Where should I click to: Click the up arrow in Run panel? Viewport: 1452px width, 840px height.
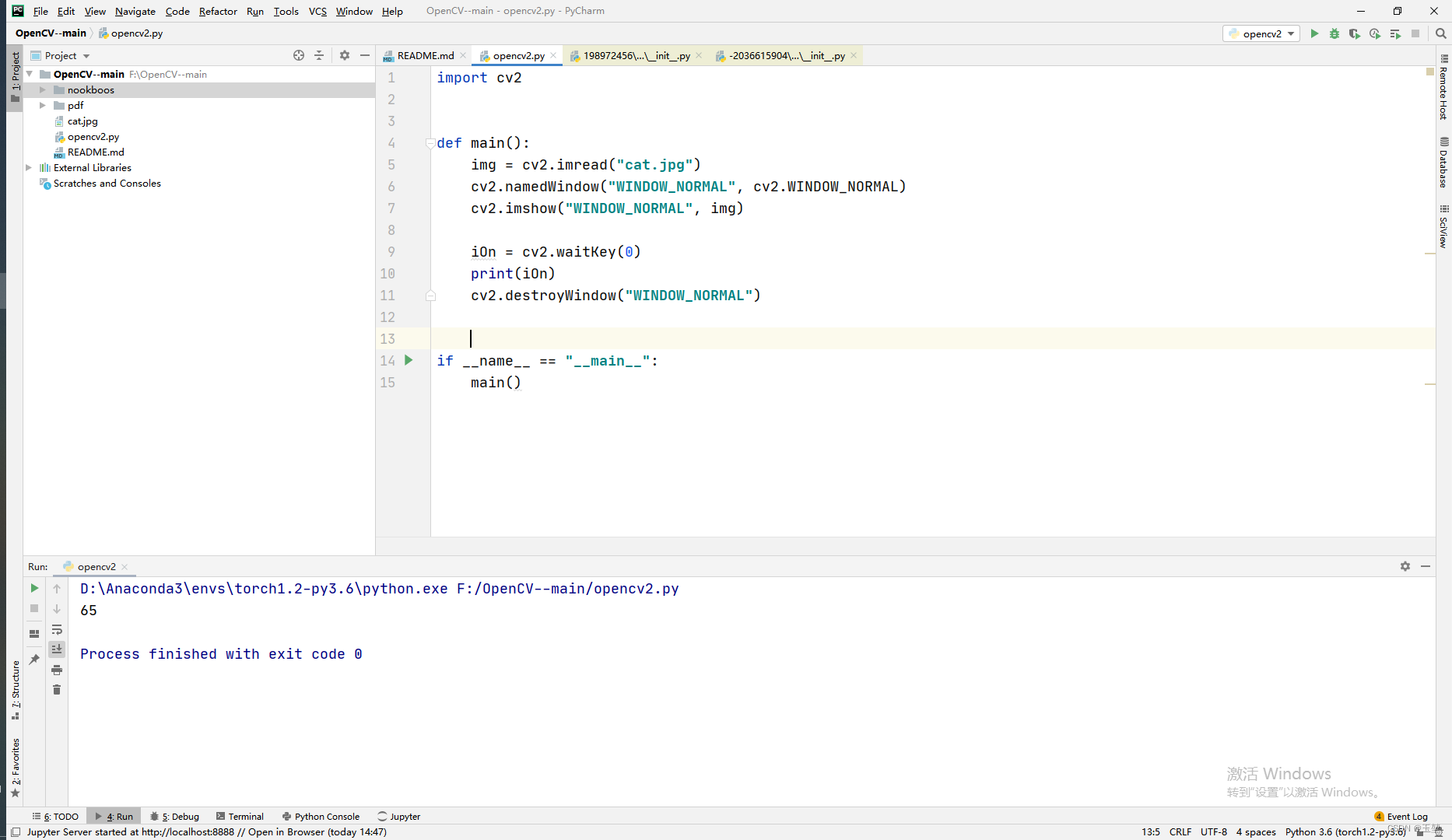click(x=57, y=589)
